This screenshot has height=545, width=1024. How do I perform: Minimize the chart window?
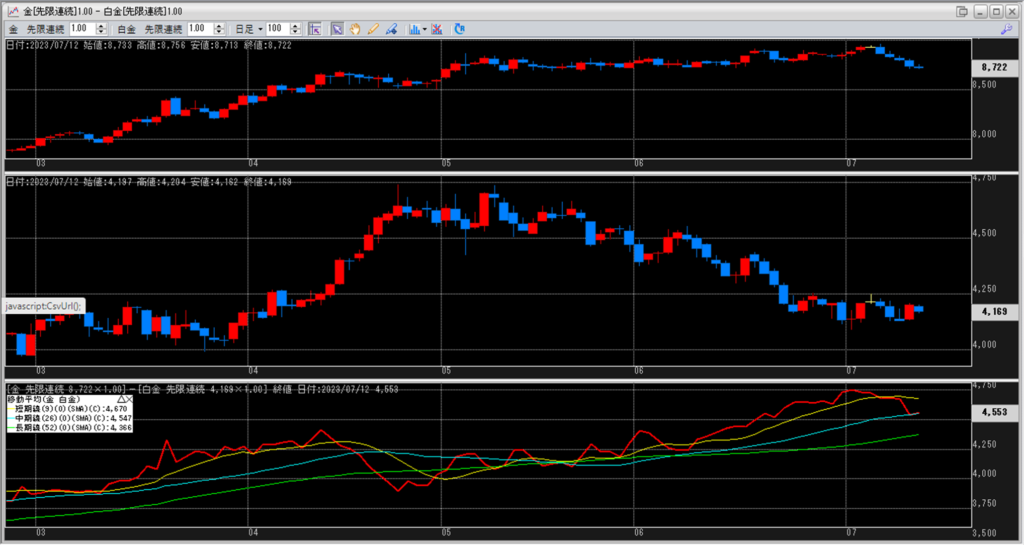point(980,11)
